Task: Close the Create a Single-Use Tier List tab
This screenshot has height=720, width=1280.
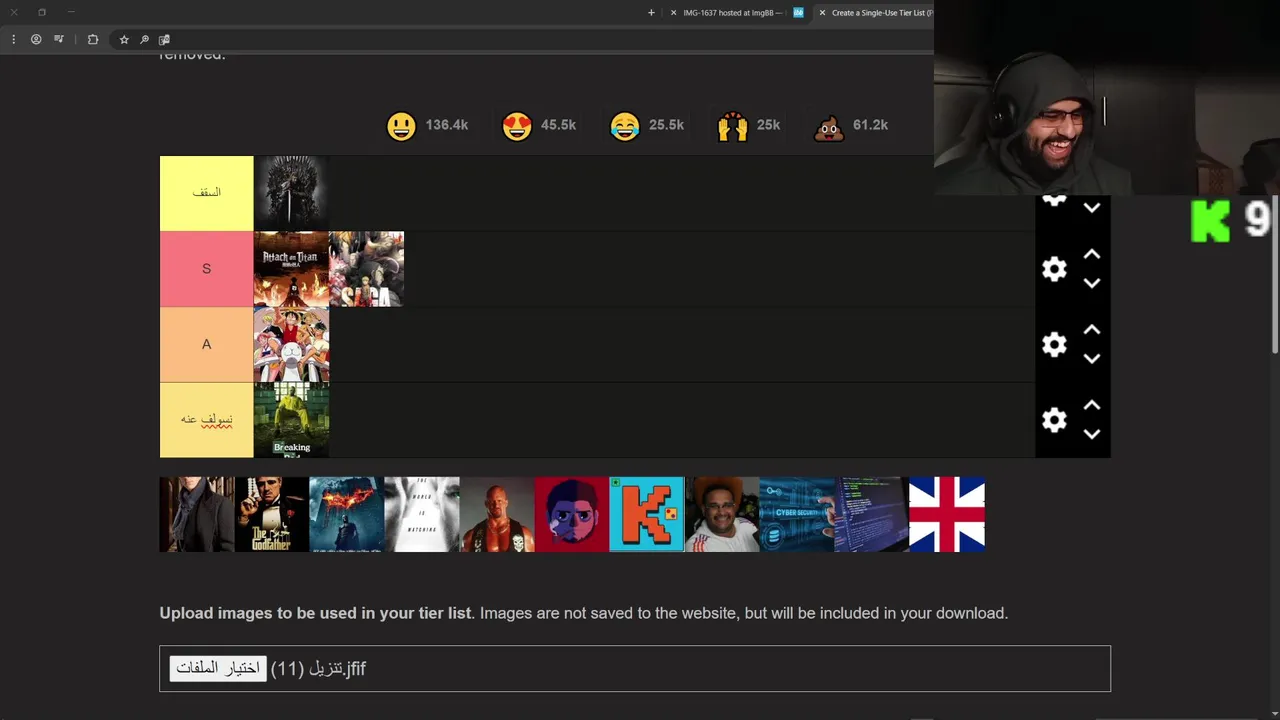Action: coord(822,13)
